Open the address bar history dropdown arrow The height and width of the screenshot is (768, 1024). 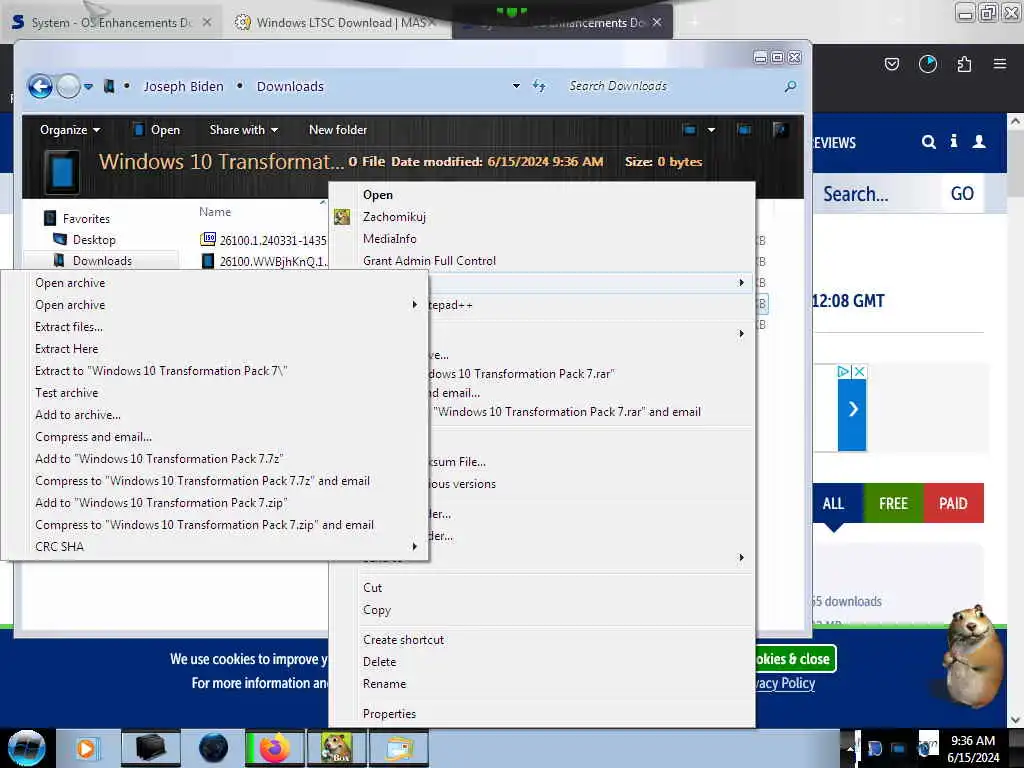[x=516, y=86]
